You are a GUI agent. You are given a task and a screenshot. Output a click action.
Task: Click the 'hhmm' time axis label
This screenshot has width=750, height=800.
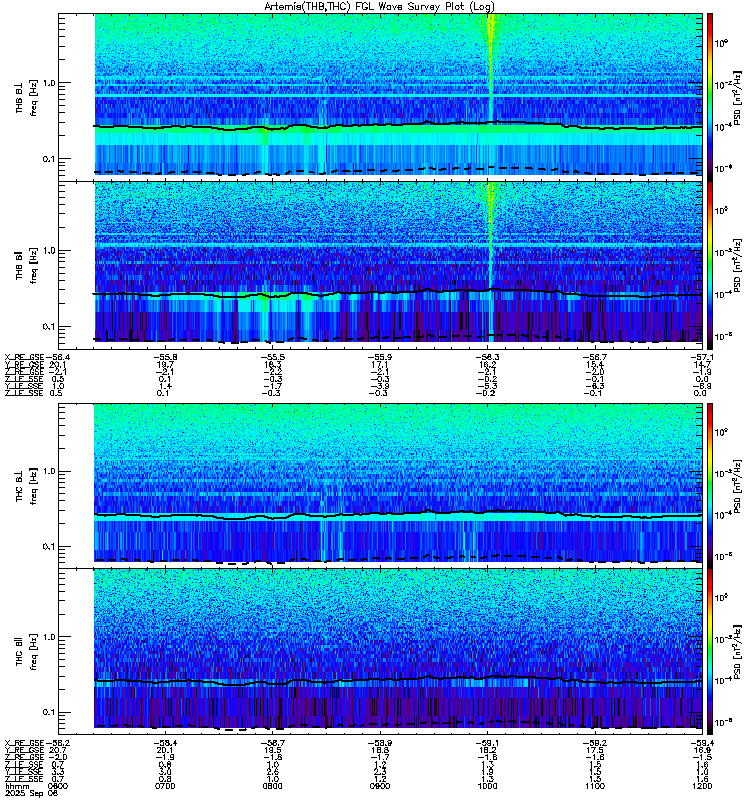point(16,787)
